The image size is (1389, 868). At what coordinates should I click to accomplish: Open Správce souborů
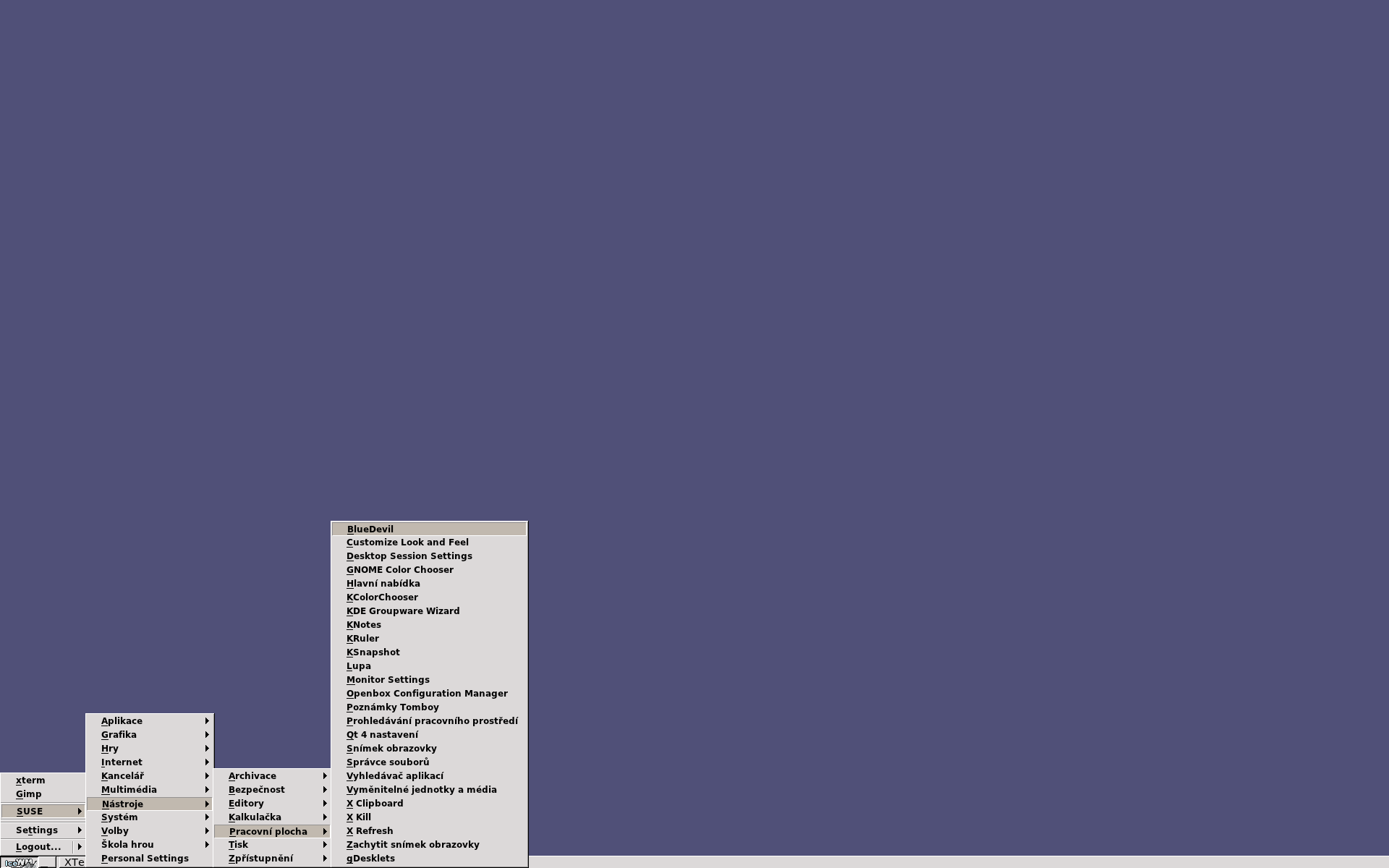coord(429,762)
